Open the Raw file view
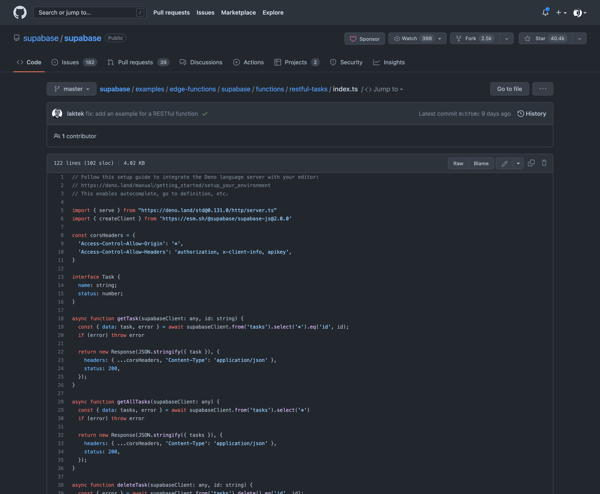Image resolution: width=600 pixels, height=494 pixels. 458,163
